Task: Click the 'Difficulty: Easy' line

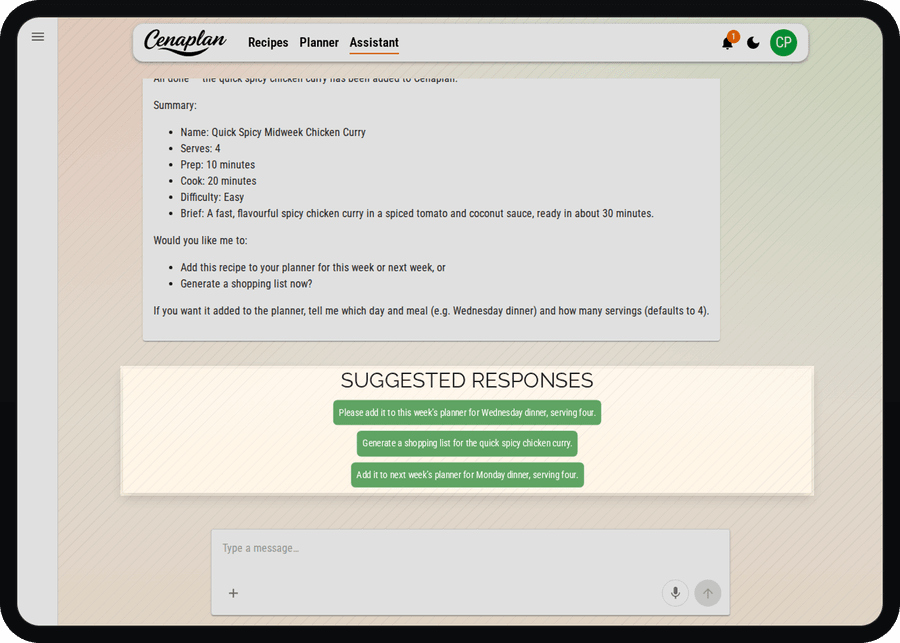Action: click(x=212, y=197)
